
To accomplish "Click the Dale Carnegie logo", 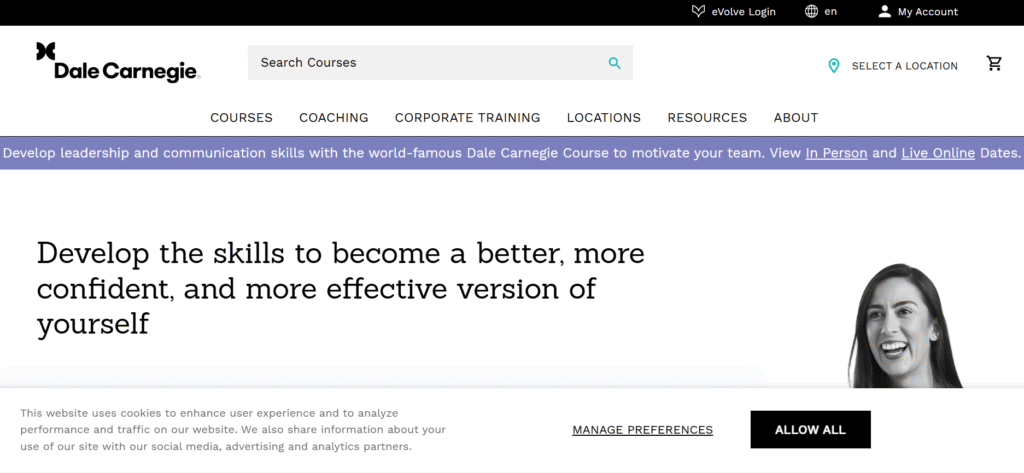I will tap(118, 62).
